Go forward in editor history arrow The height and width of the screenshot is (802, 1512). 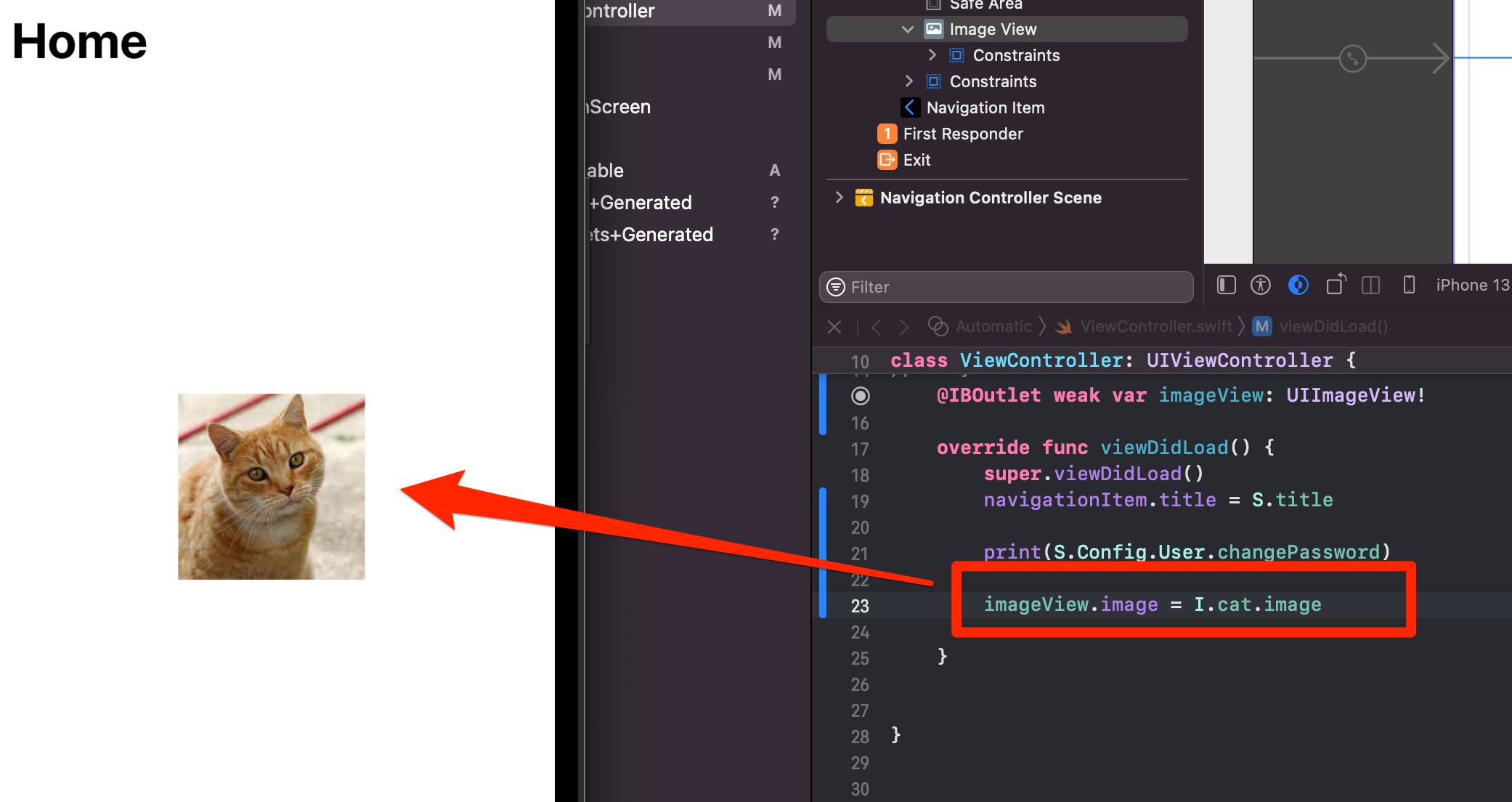[x=904, y=328]
